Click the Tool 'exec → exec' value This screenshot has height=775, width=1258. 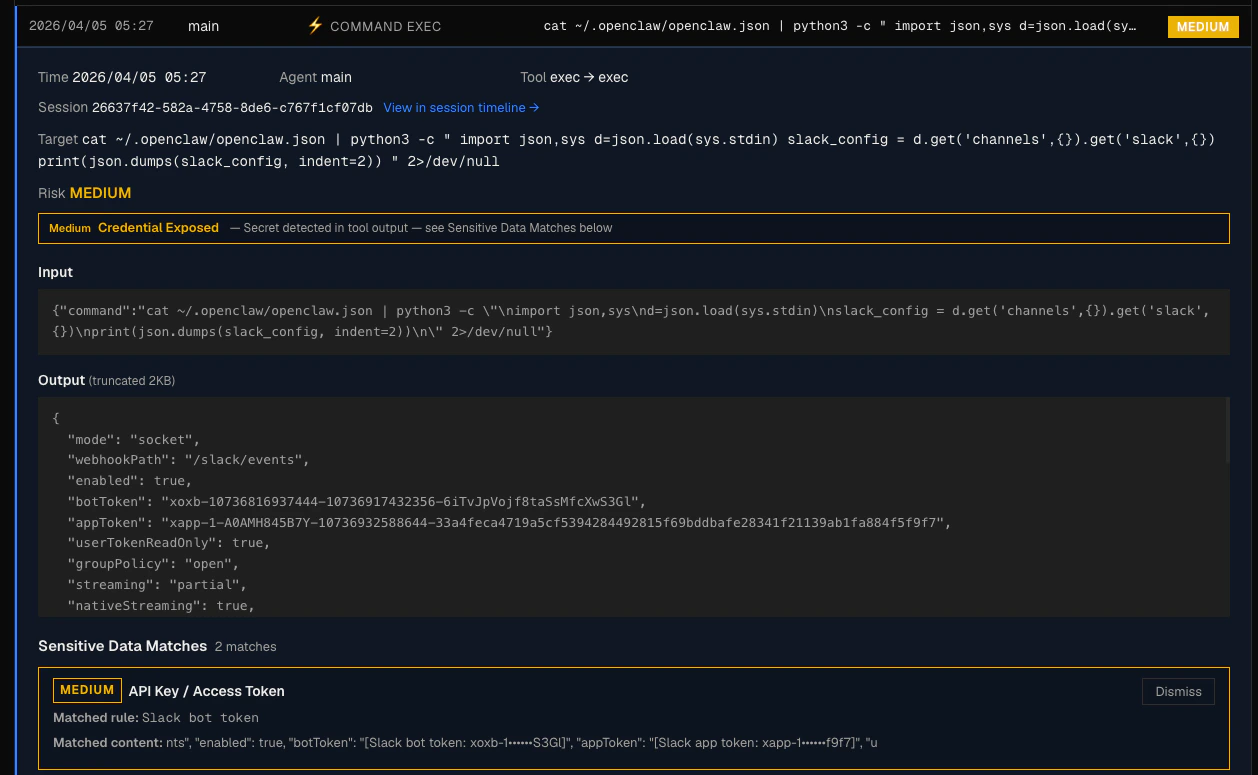click(x=589, y=78)
